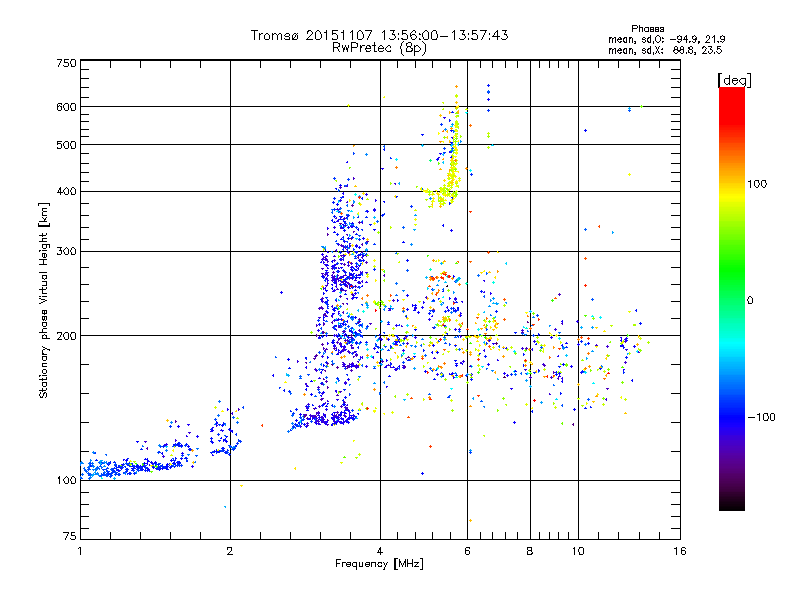Click the x-axis tick label '6'
The height and width of the screenshot is (600, 800).
(467, 551)
